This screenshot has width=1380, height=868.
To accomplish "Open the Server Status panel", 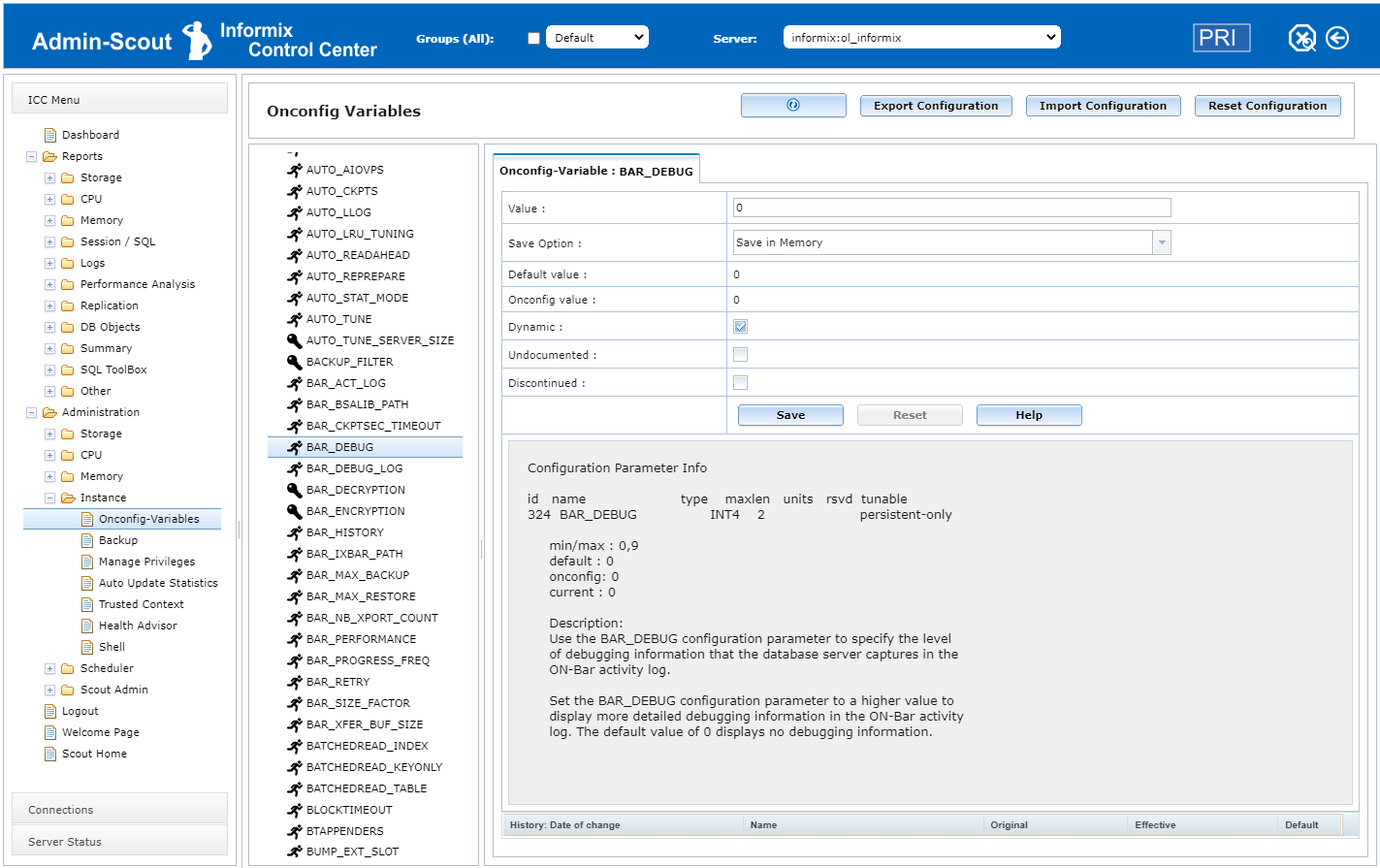I will coord(119,841).
